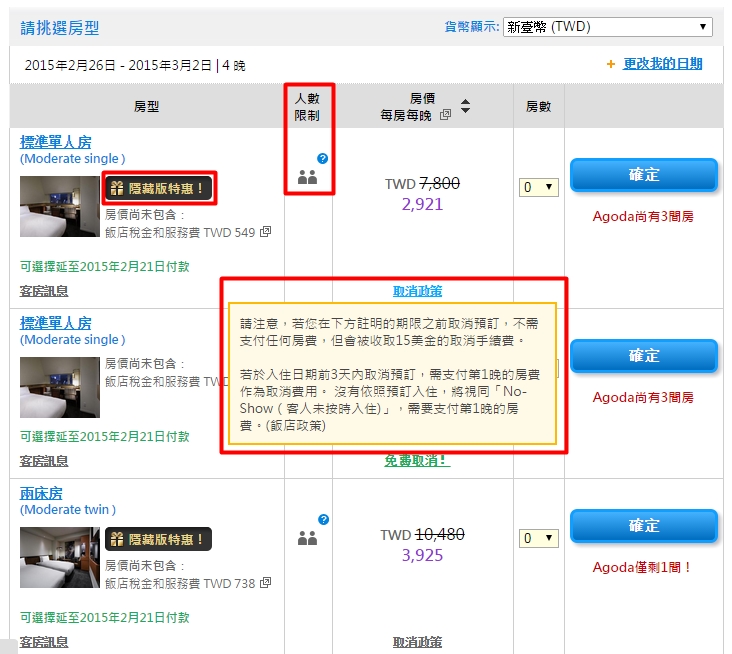Open the tax details icon beside TWD 549
Screen dimensions: 732x654
point(265,232)
